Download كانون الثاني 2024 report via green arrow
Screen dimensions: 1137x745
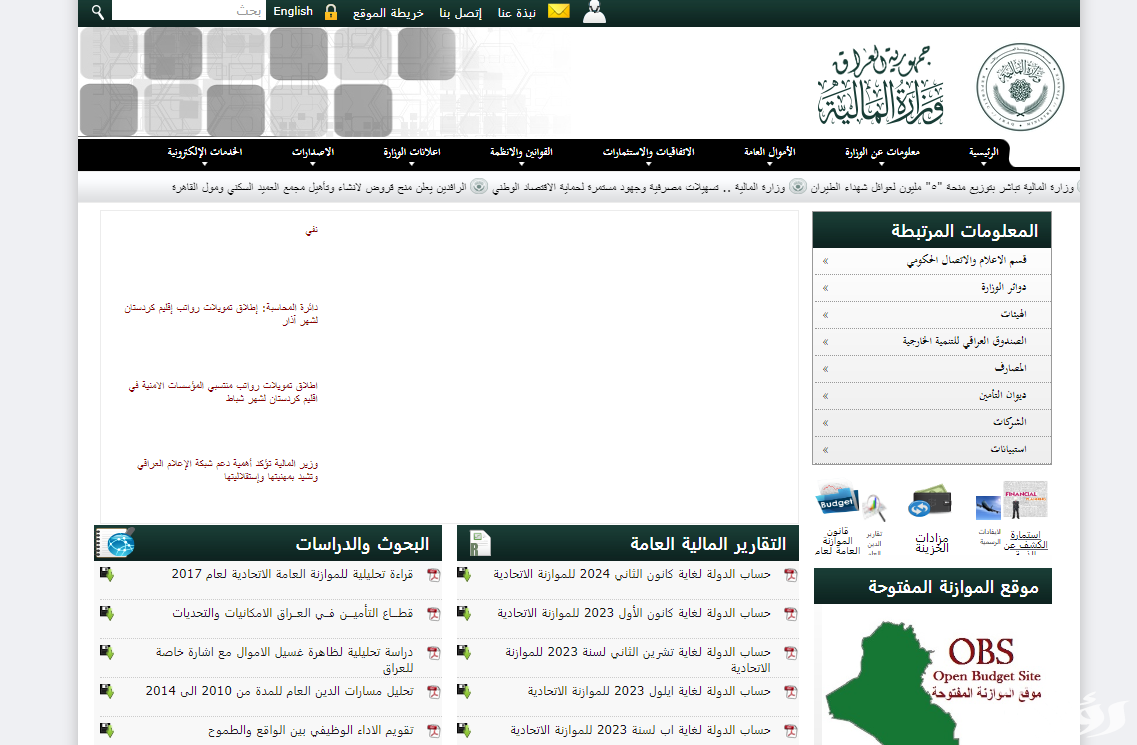coord(464,574)
